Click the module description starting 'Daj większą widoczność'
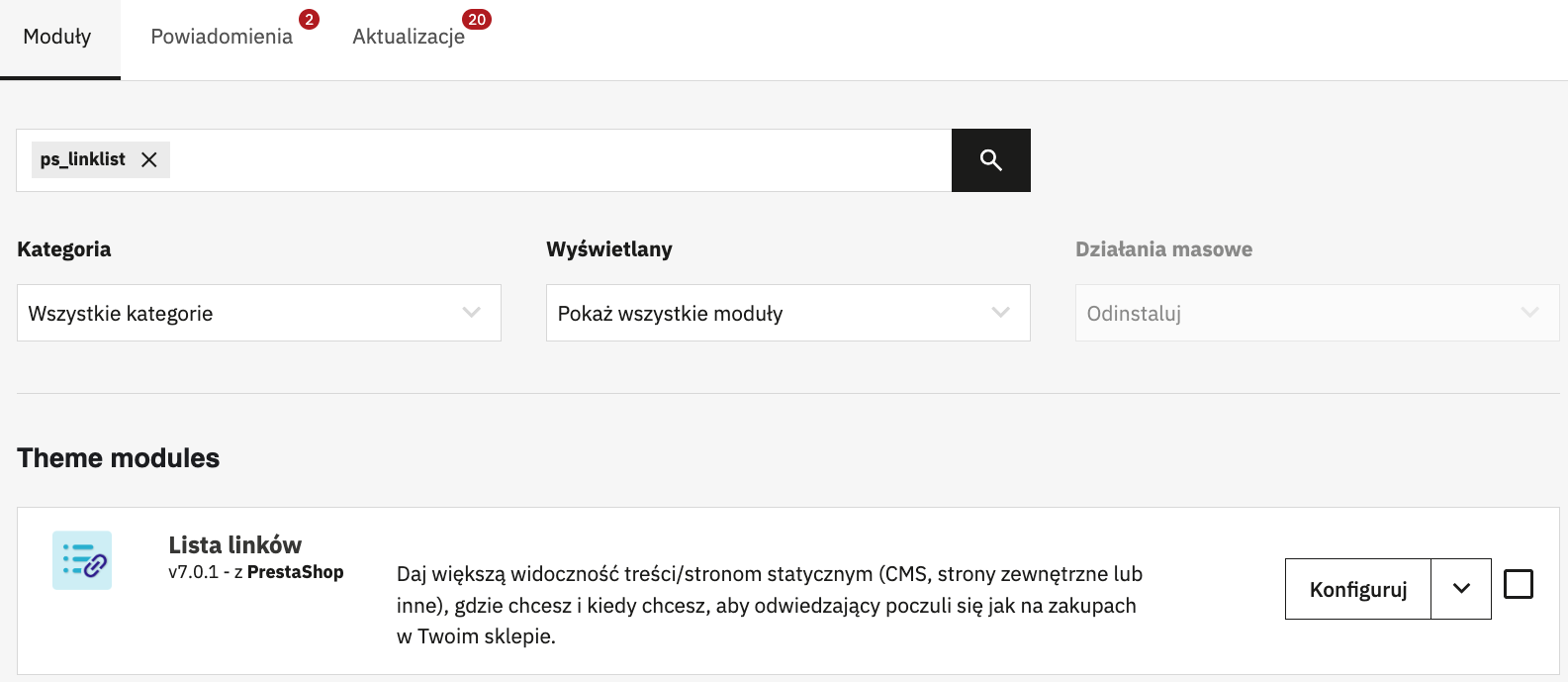Image resolution: width=1568 pixels, height=682 pixels. (770, 605)
